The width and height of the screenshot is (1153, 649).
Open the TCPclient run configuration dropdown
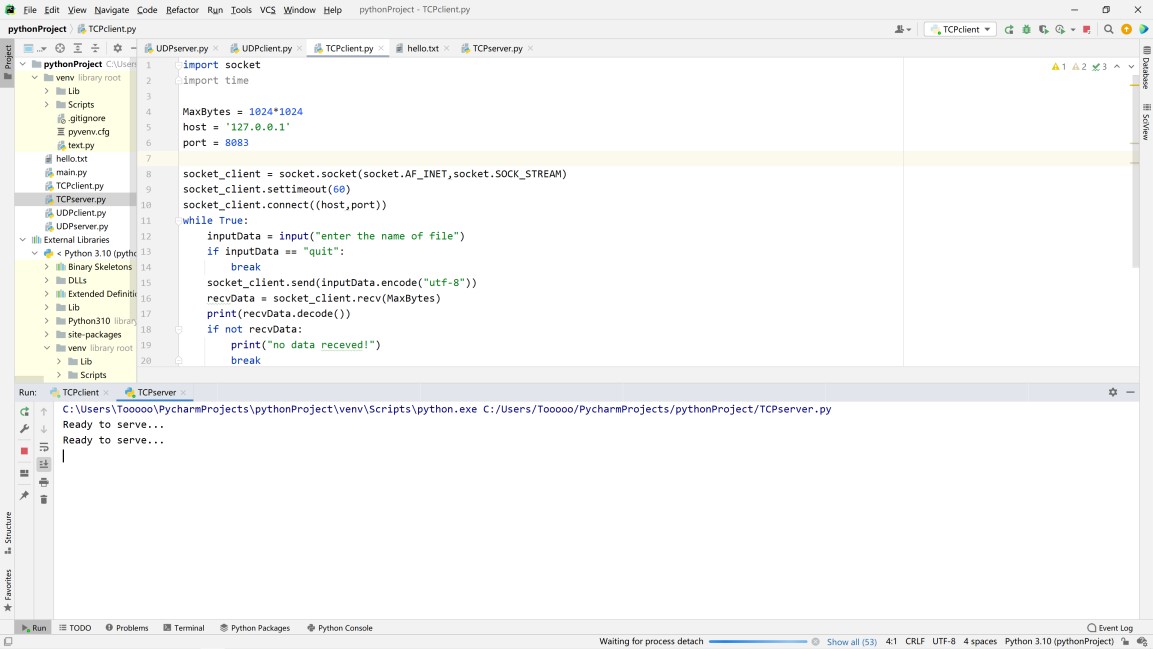959,29
